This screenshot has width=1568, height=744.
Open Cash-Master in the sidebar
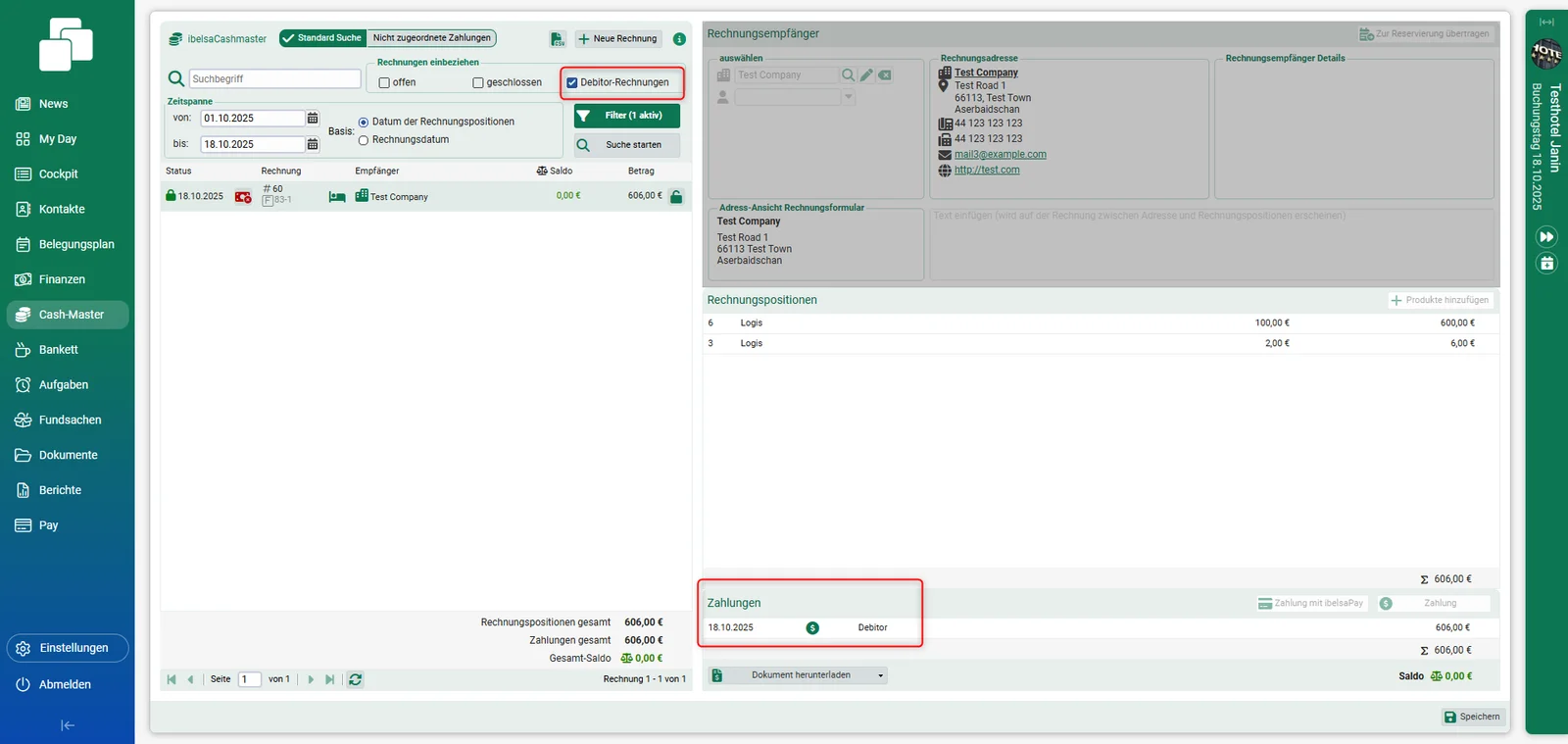tap(68, 315)
